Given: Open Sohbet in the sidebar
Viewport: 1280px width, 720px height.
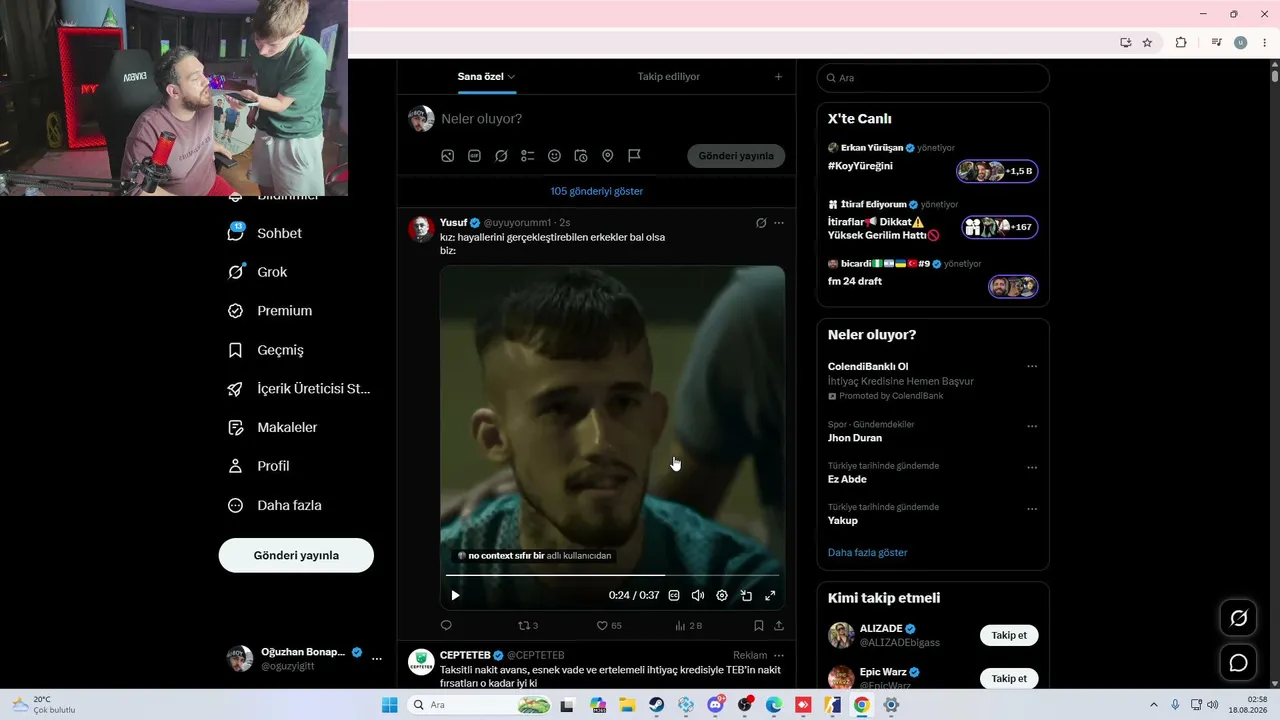Looking at the screenshot, I should [x=265, y=233].
